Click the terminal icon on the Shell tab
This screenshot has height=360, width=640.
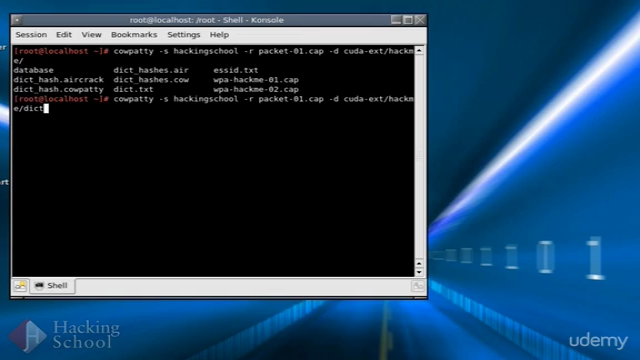tap(39, 286)
